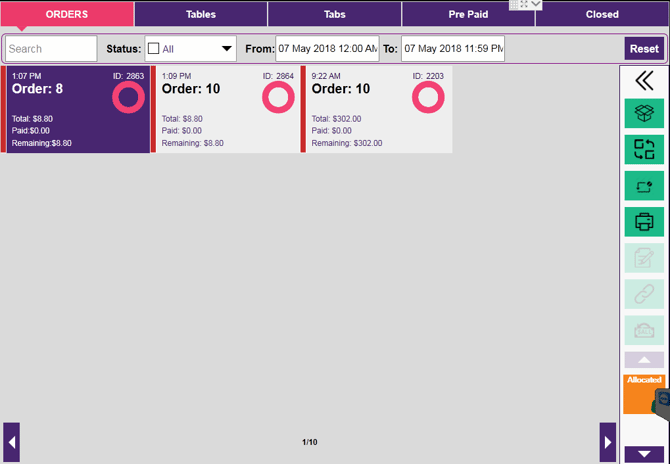670x464 pixels.
Task: Click the orange Allocated tile
Action: click(x=644, y=394)
